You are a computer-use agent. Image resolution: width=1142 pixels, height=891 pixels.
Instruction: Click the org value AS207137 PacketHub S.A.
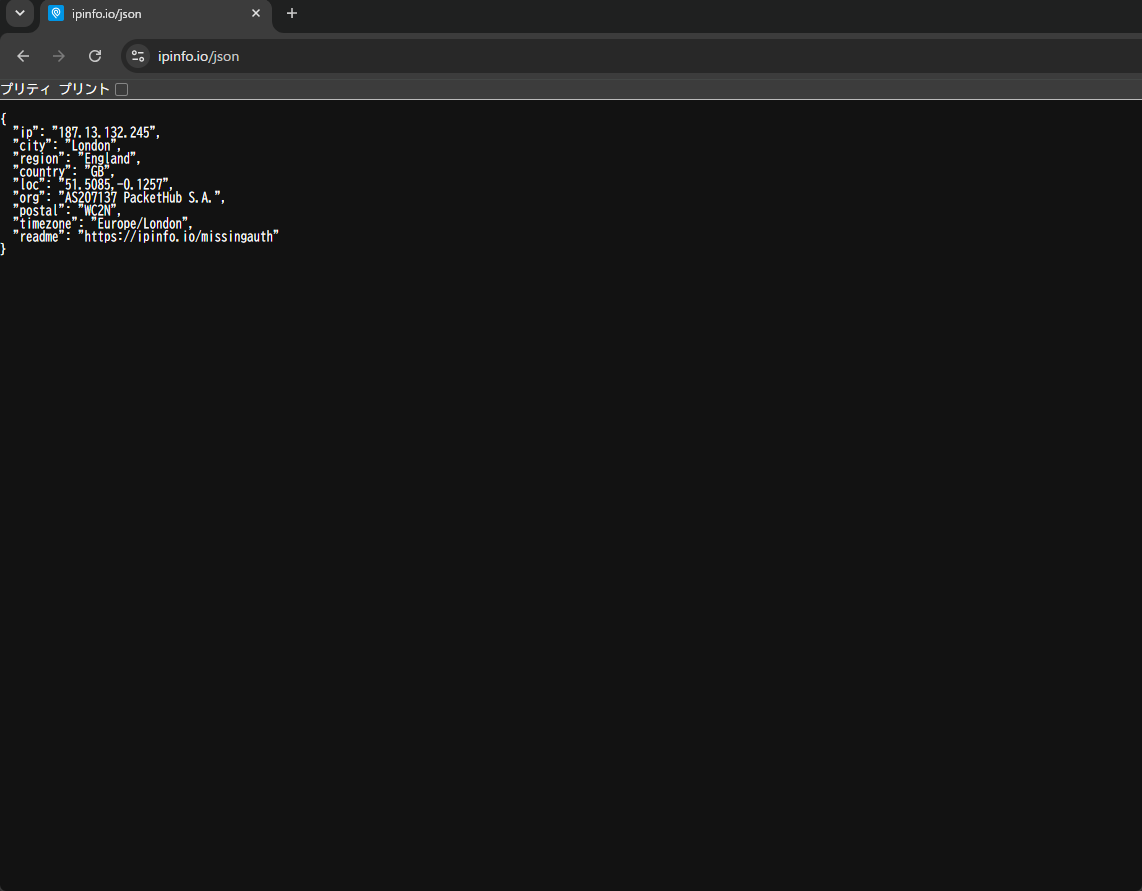[139, 198]
